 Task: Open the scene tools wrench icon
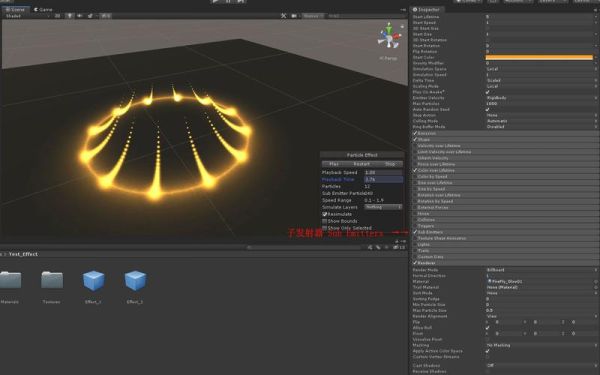284,16
